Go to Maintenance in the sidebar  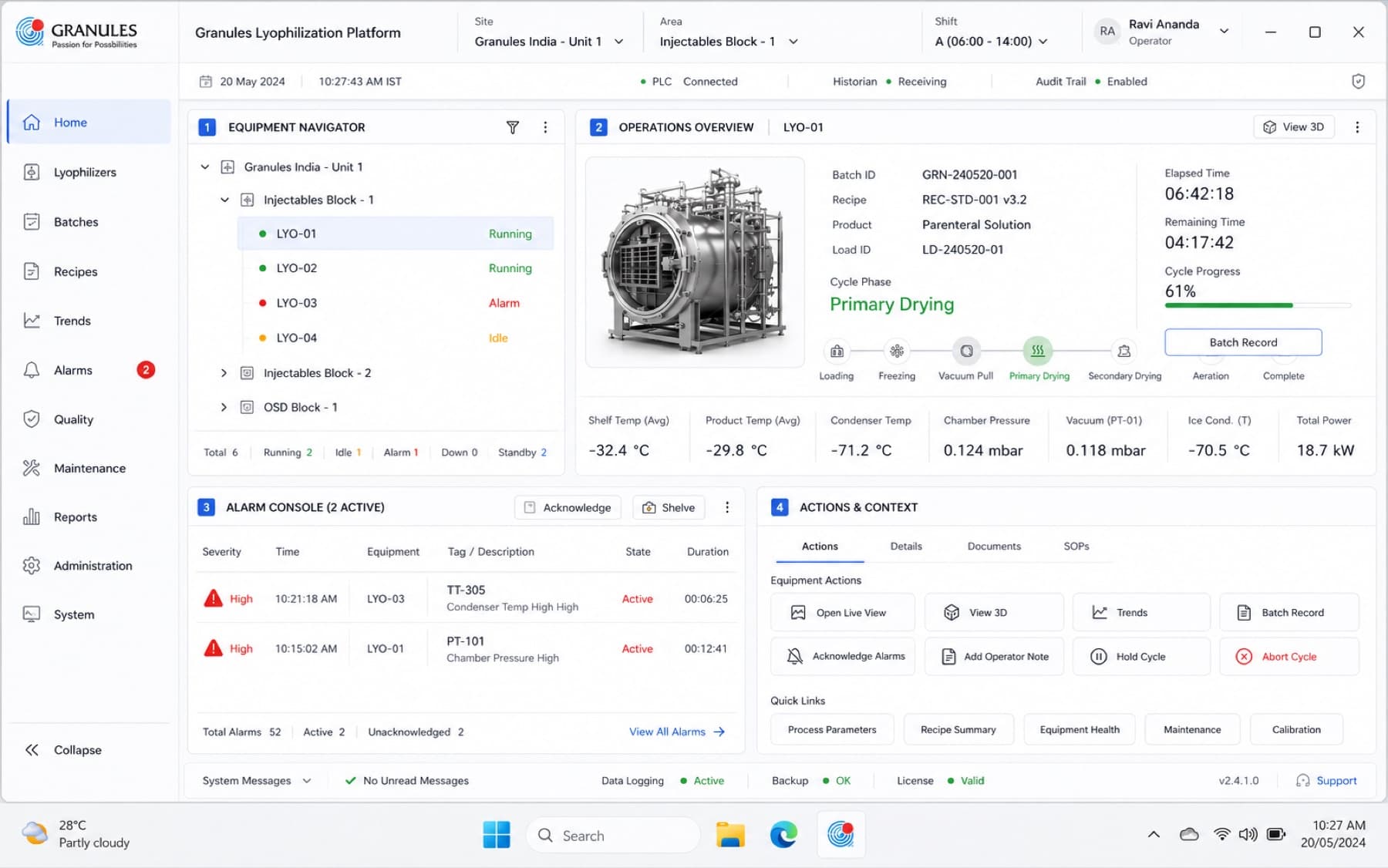coord(88,468)
